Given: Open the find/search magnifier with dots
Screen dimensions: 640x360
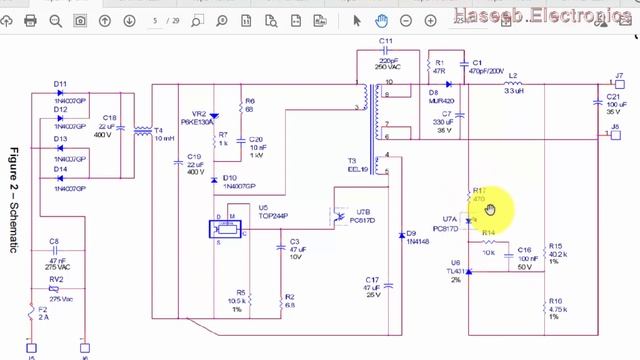Looking at the screenshot, I should click(56, 21).
